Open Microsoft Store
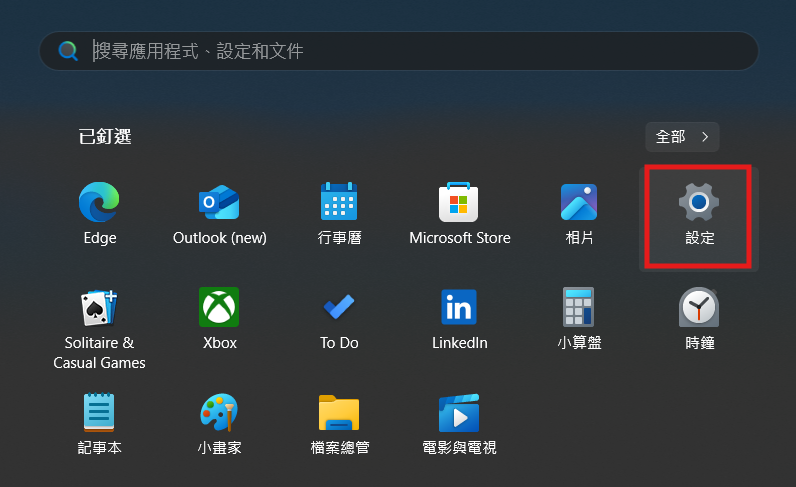 coord(459,214)
